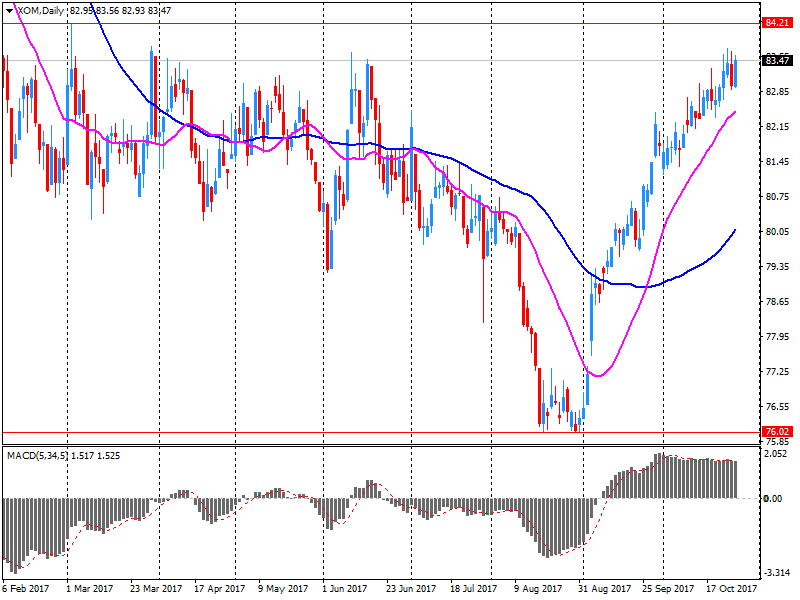Click the latest blue candlestick on the chart
The height and width of the screenshot is (600, 800).
(735, 71)
